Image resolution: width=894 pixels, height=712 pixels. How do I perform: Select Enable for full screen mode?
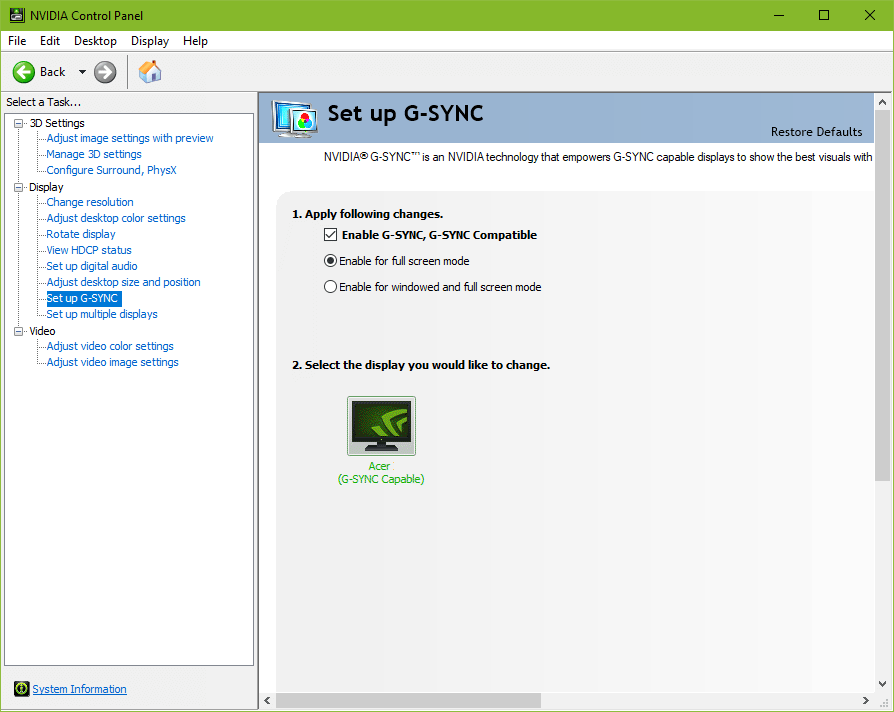click(x=330, y=261)
